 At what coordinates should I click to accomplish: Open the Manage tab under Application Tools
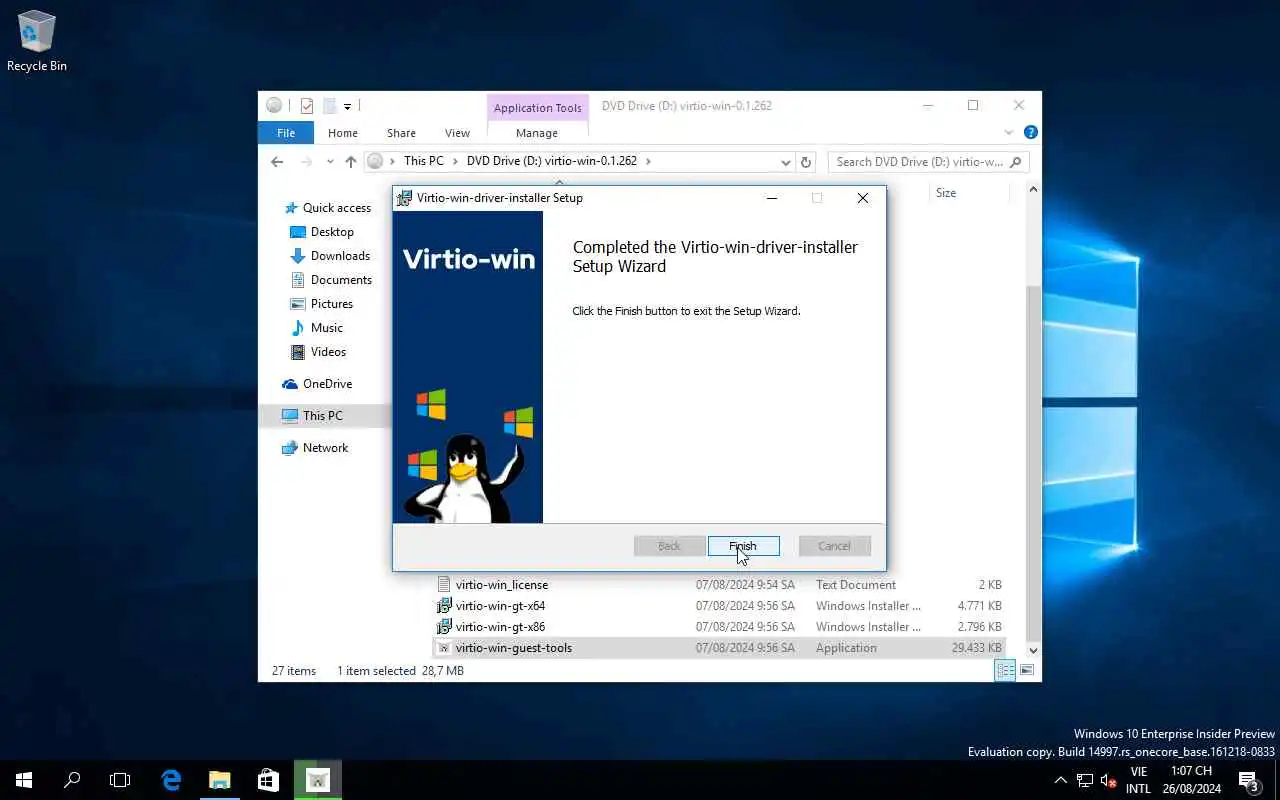(537, 133)
